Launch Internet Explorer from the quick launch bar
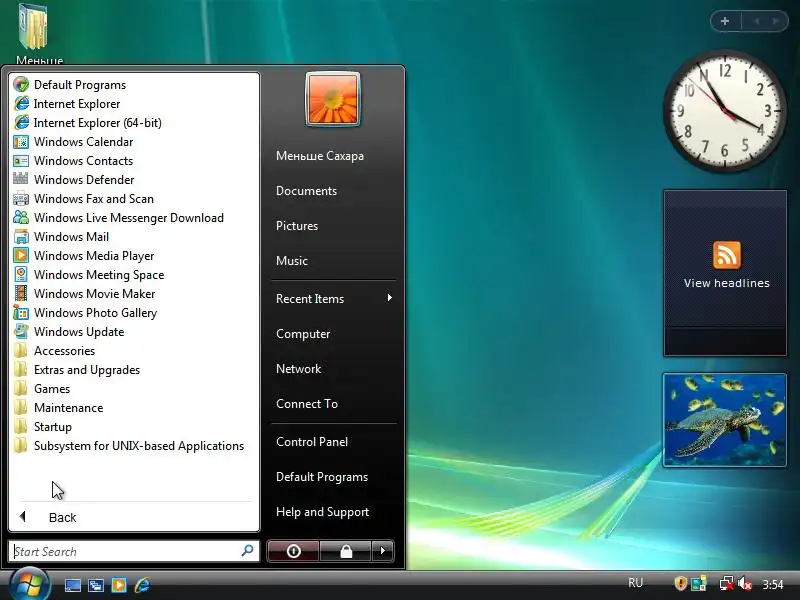This screenshot has width=800, height=600. (x=142, y=585)
